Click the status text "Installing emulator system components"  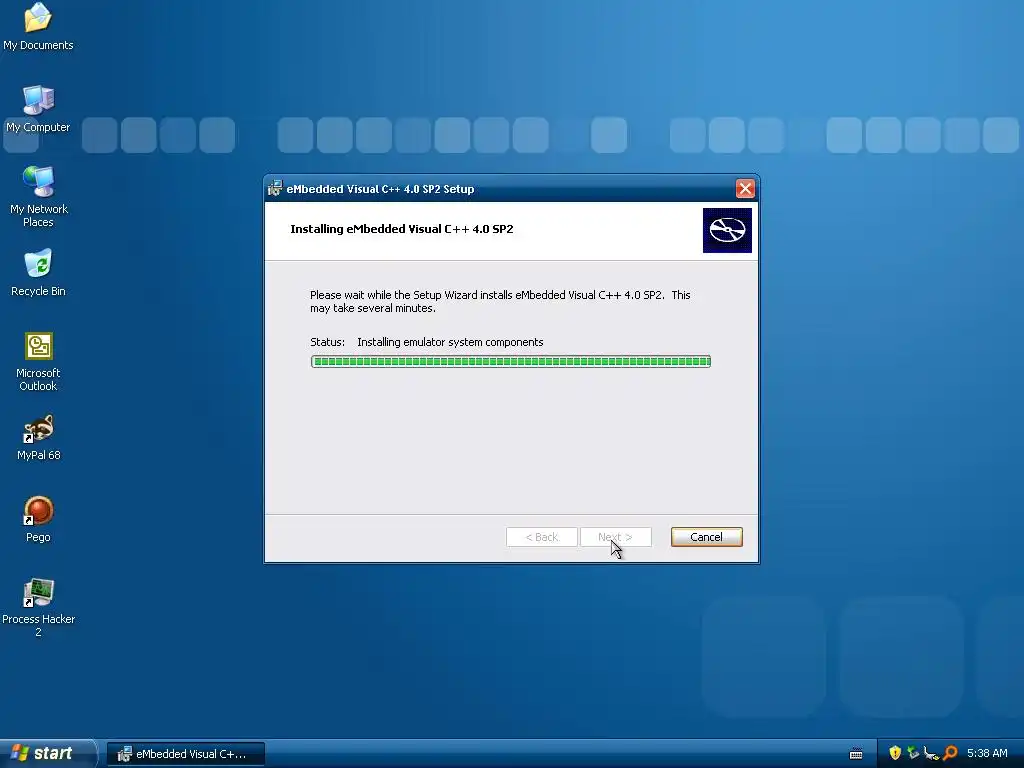pos(450,342)
